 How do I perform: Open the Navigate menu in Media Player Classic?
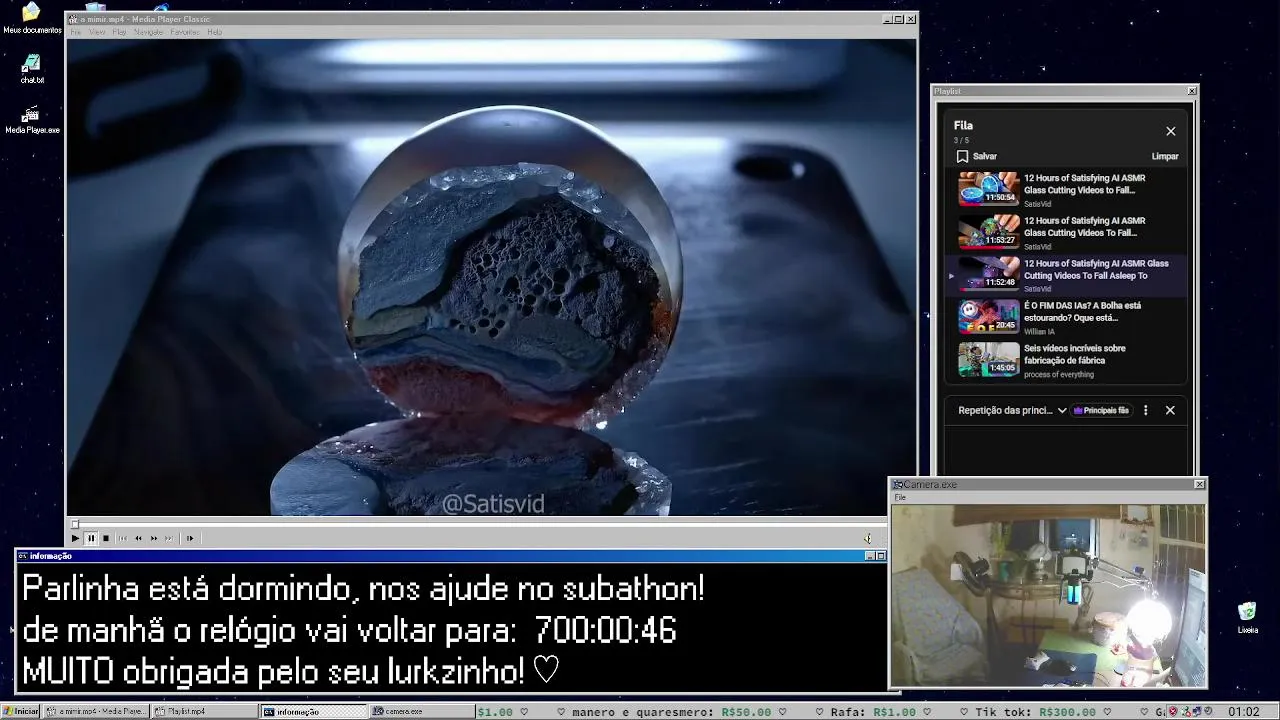[148, 32]
